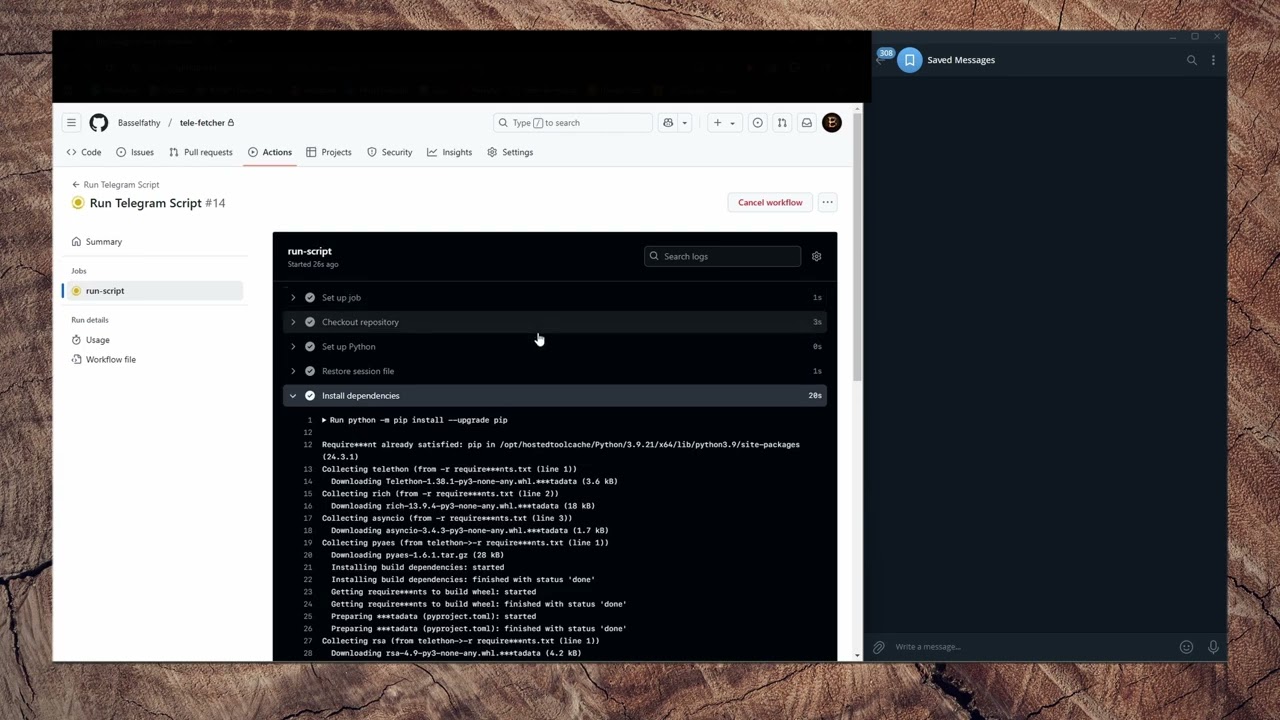The image size is (1280, 720).
Task: Click the Checkout repository success check icon
Action: [x=310, y=322]
